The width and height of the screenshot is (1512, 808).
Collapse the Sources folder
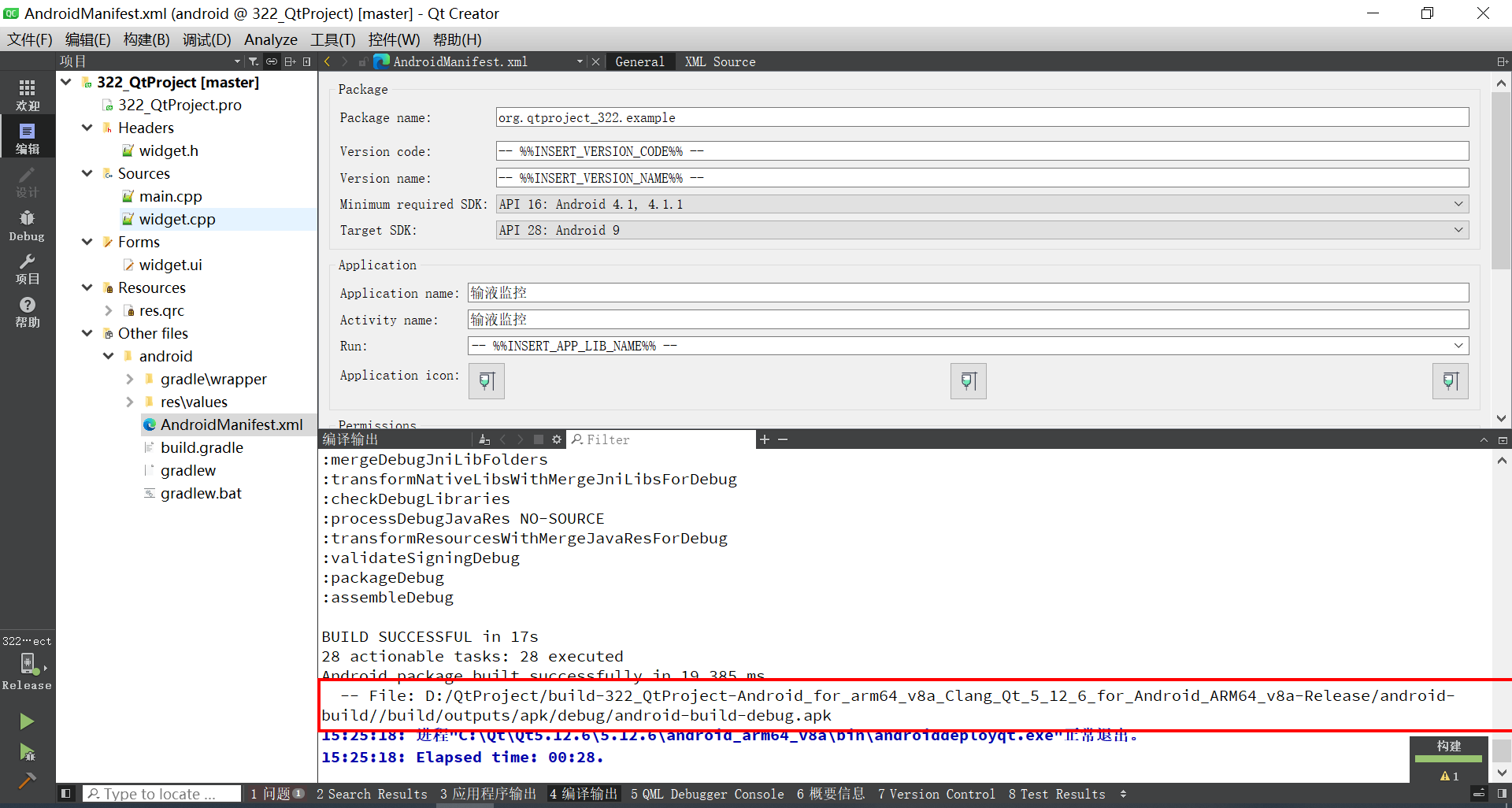click(x=87, y=173)
